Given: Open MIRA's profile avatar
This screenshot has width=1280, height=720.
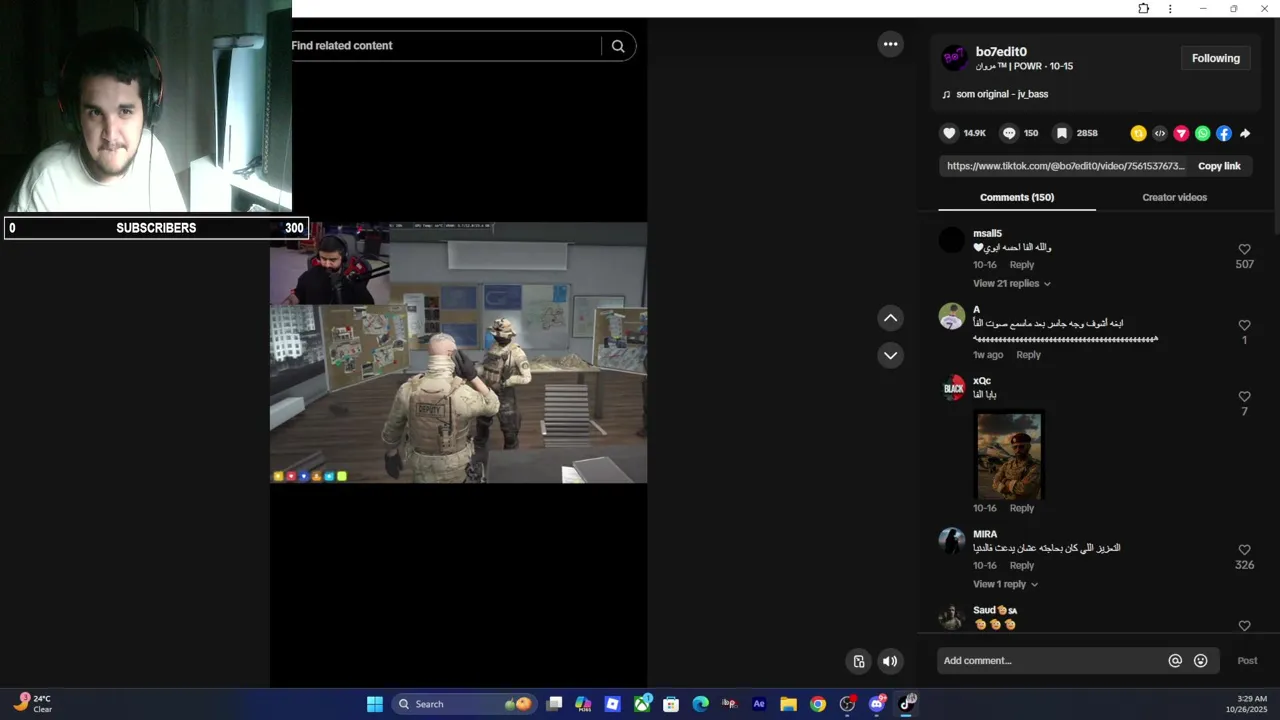Looking at the screenshot, I should (952, 541).
